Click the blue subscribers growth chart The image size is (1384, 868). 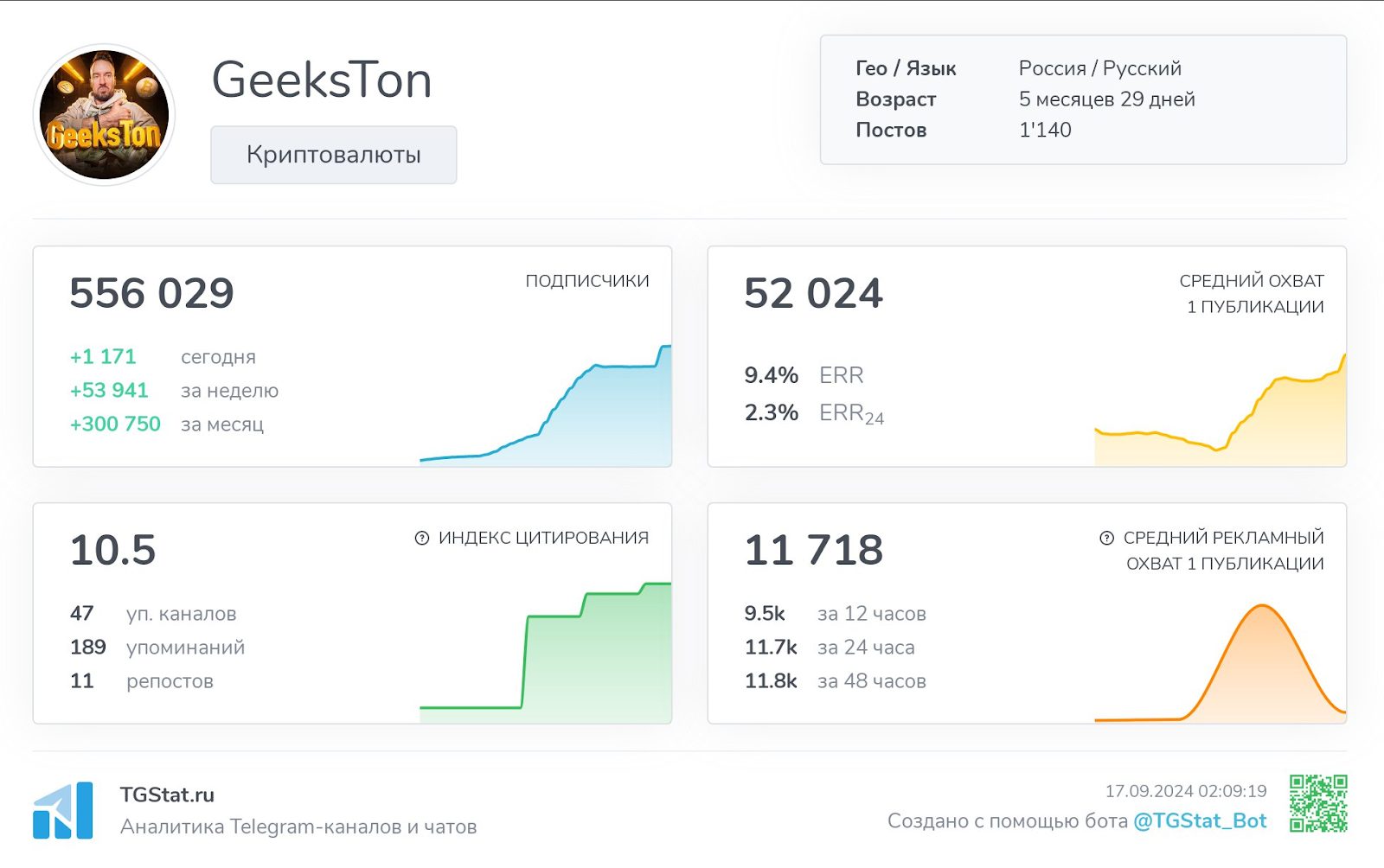(546, 405)
